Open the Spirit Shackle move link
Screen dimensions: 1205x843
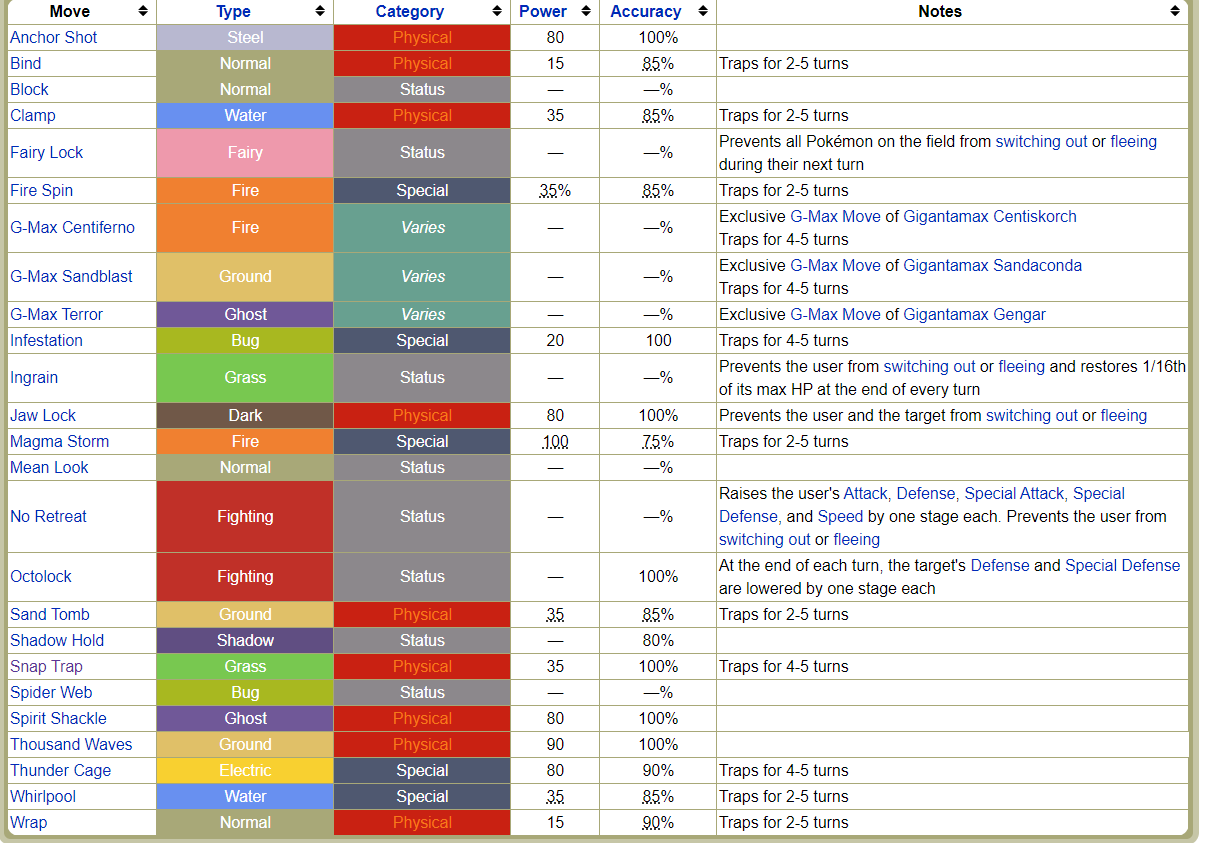pos(58,718)
